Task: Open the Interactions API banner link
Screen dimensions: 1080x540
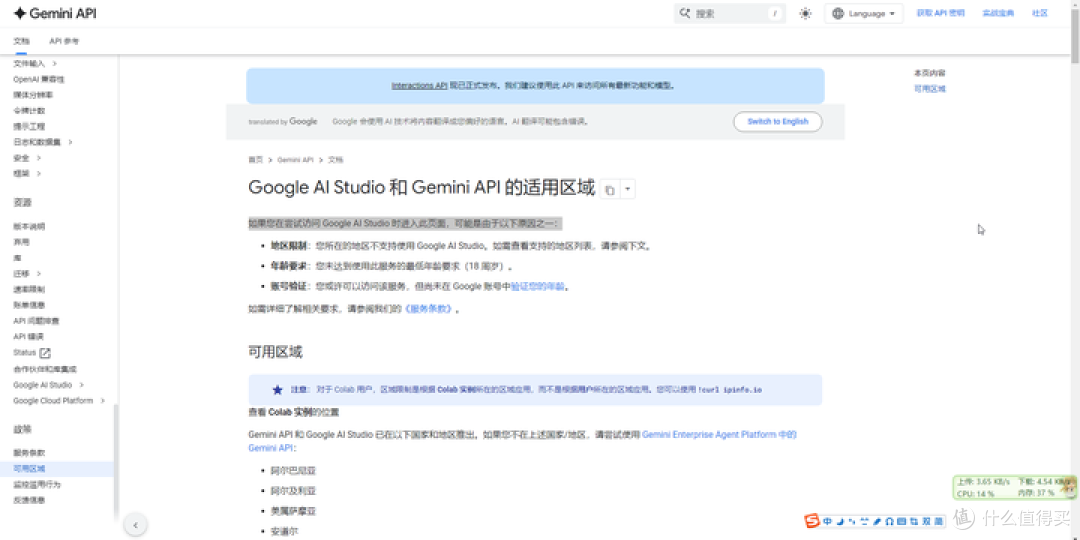Action: tap(419, 86)
